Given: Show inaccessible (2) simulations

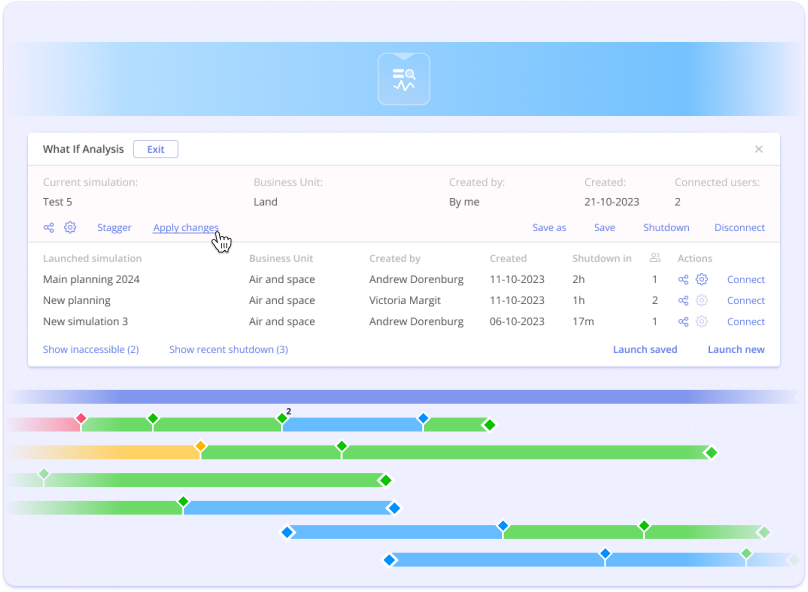Looking at the screenshot, I should (91, 349).
